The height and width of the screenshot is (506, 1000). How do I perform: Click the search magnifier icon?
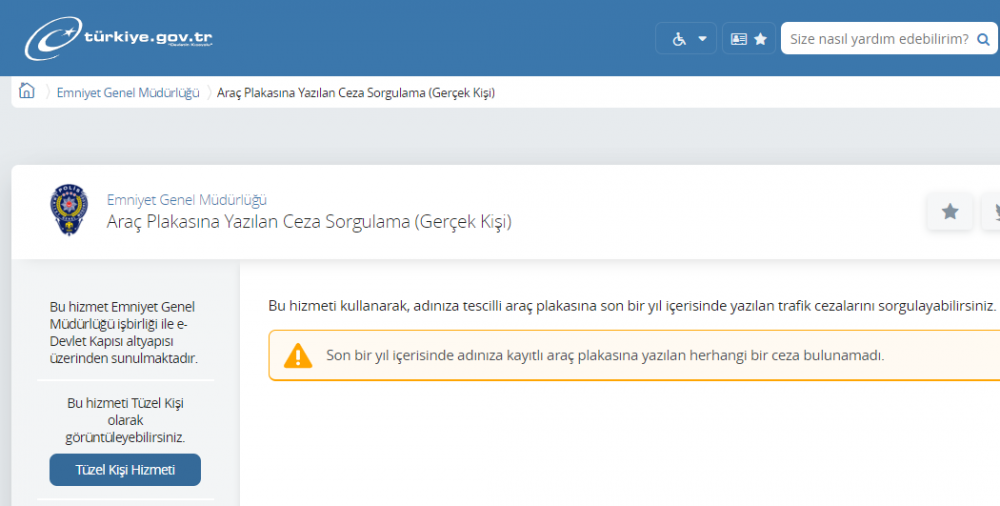(x=983, y=40)
